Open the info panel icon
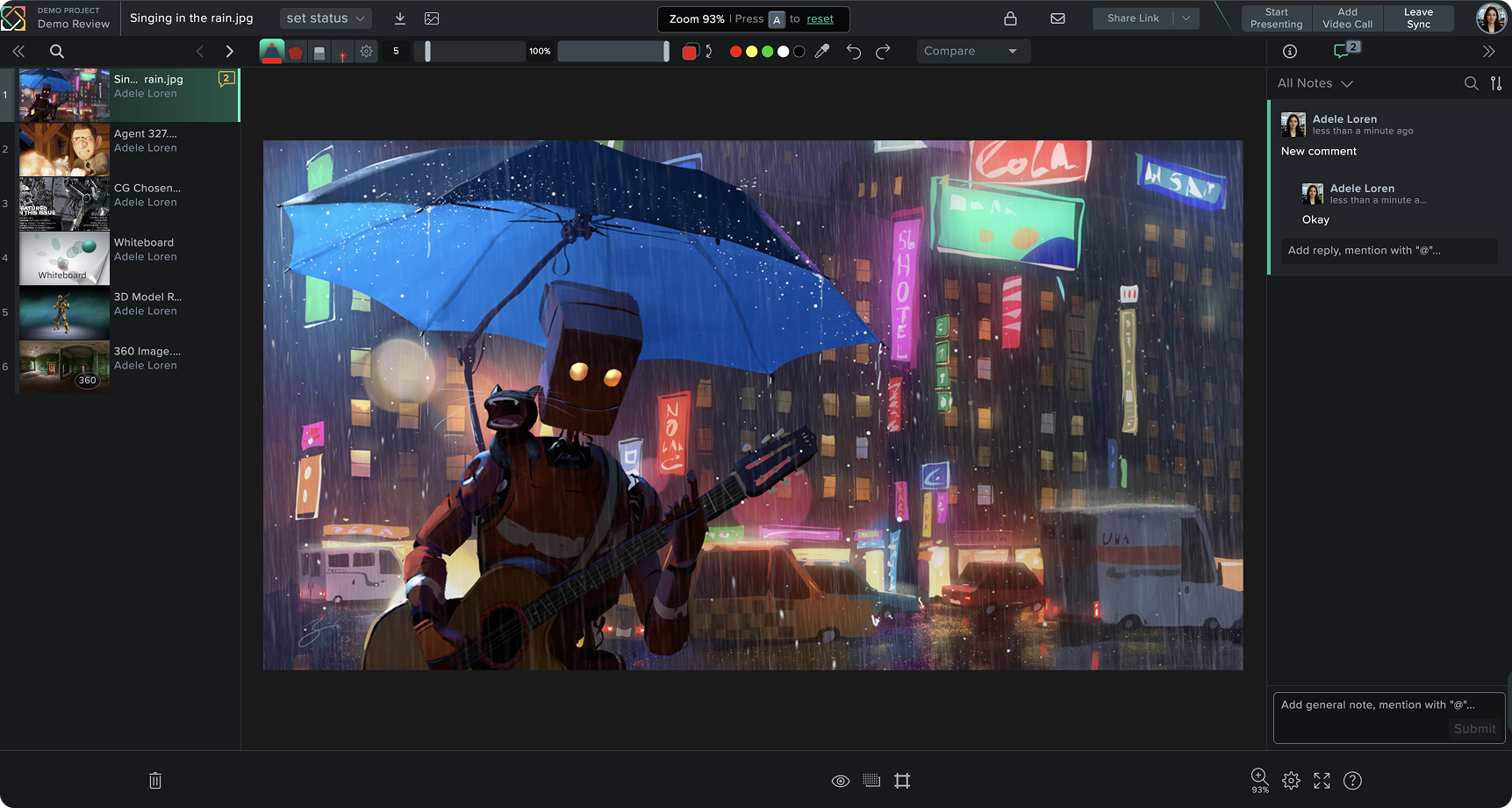Viewport: 1512px width, 808px height. [x=1289, y=51]
